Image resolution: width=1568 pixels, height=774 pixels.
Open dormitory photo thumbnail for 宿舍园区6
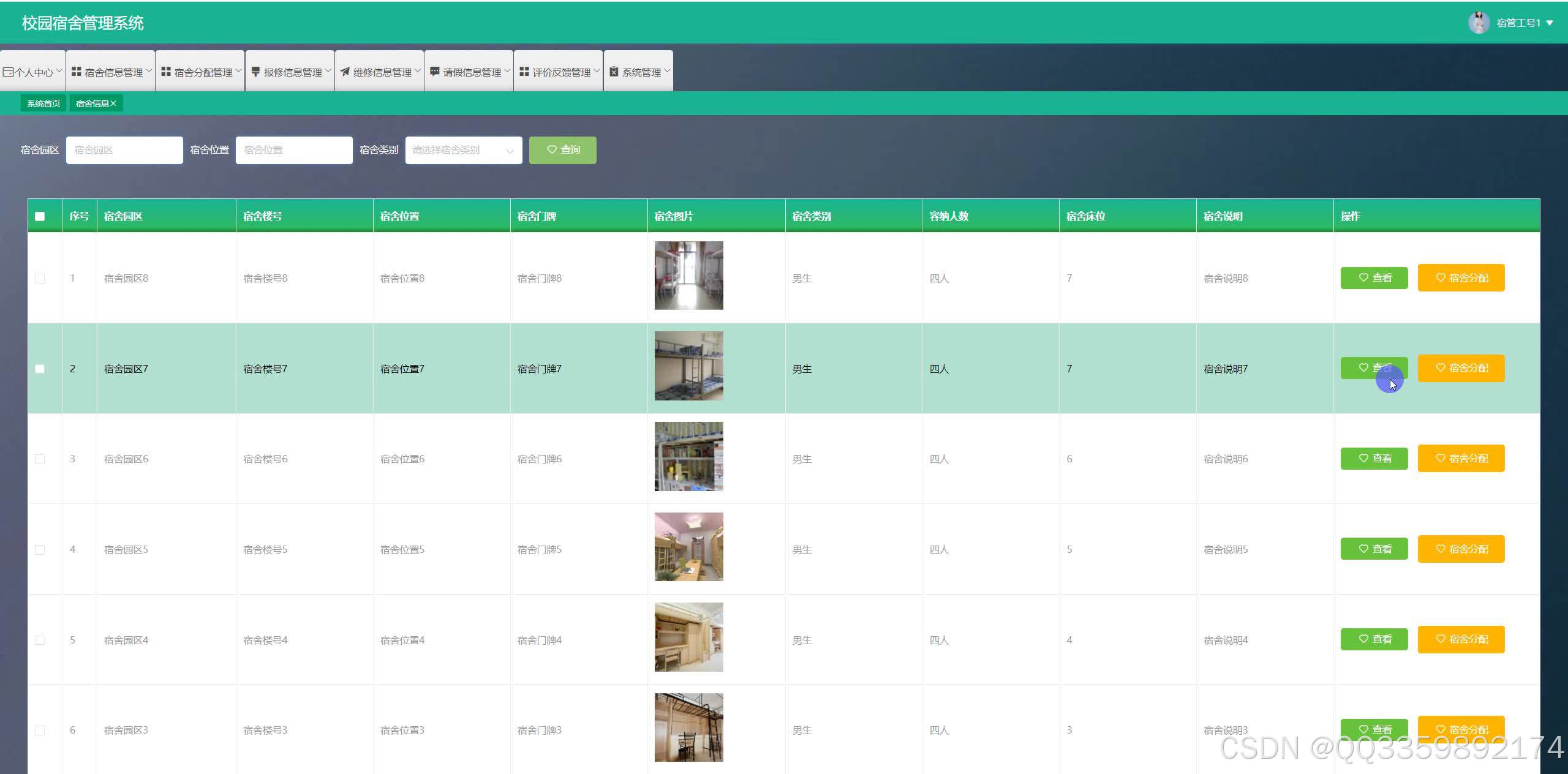[688, 456]
